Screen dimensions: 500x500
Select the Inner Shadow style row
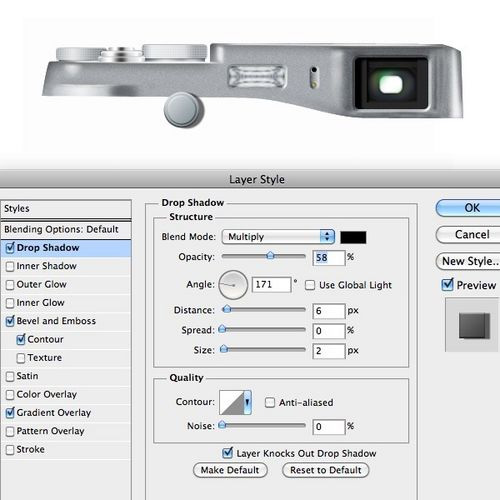click(x=66, y=266)
